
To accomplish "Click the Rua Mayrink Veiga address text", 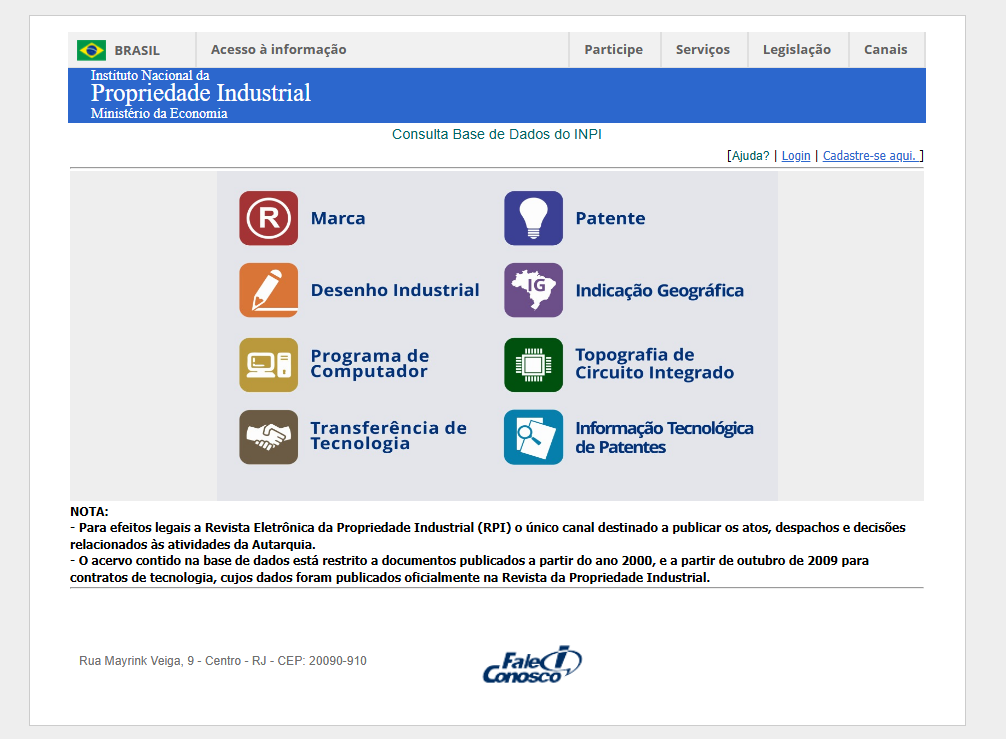I will [x=223, y=661].
